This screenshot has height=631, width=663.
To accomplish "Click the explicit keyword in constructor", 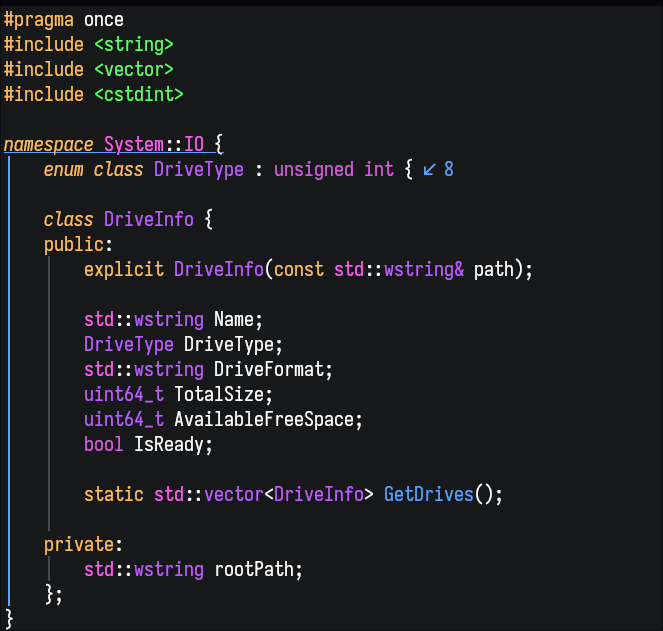I will point(123,269).
